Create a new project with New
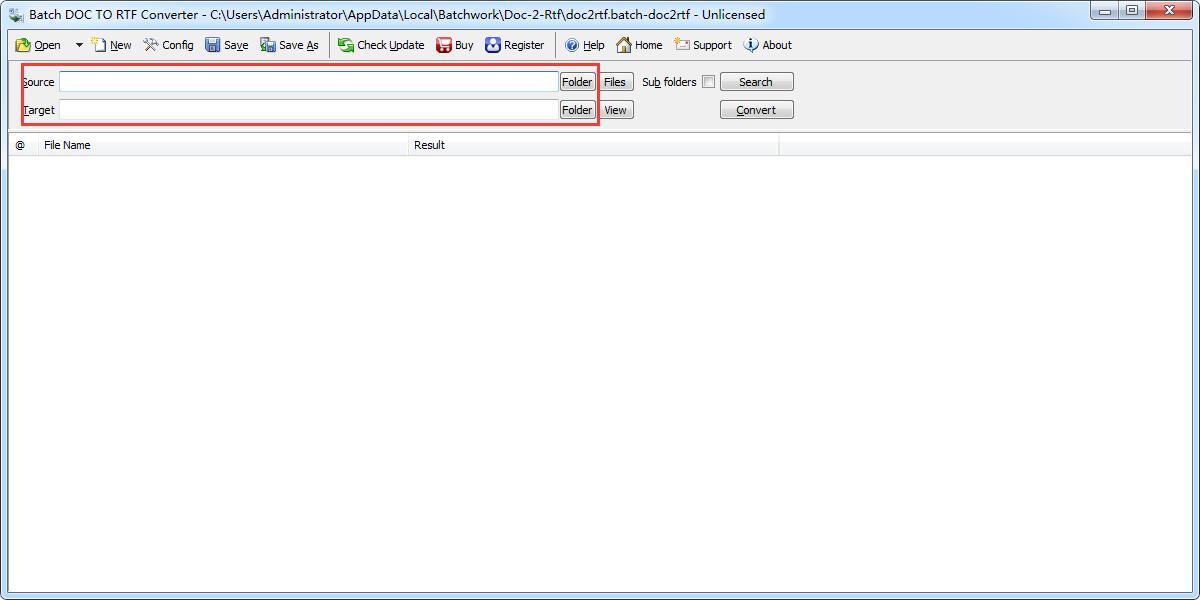Screen dimensions: 1200x600 [111, 45]
